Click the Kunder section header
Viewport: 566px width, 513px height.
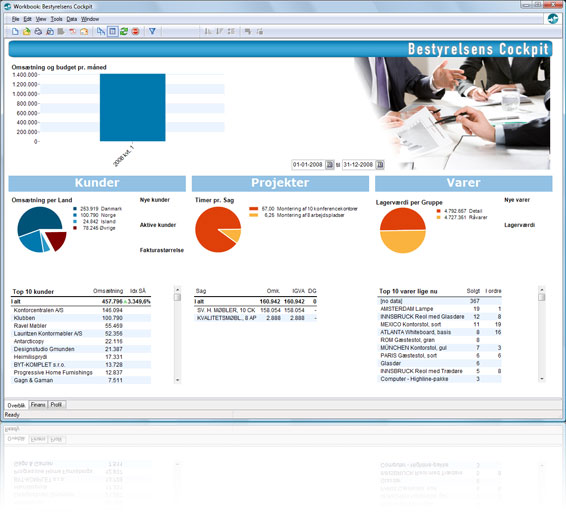tap(97, 183)
